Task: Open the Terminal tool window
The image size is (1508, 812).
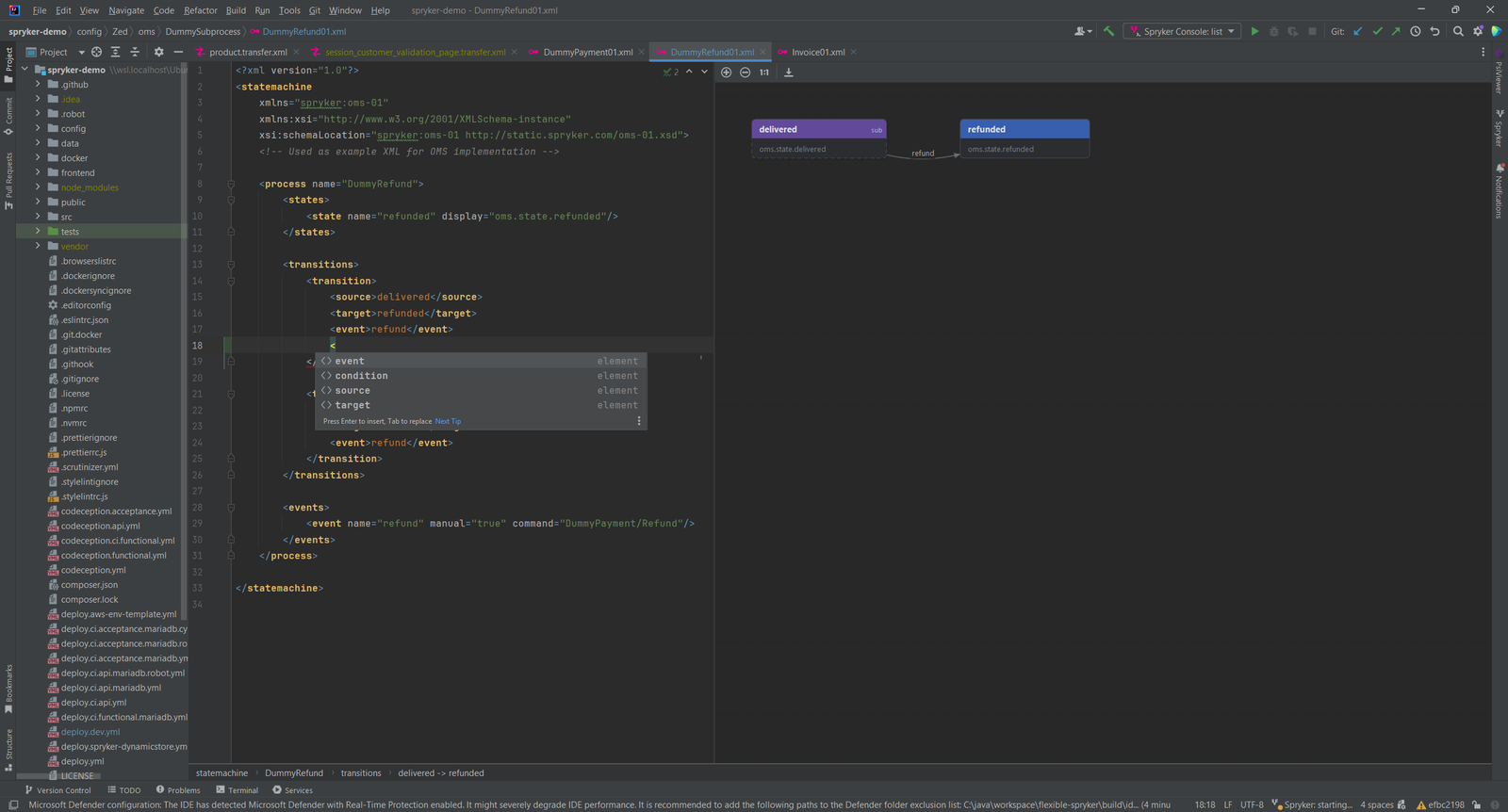Action: (237, 790)
